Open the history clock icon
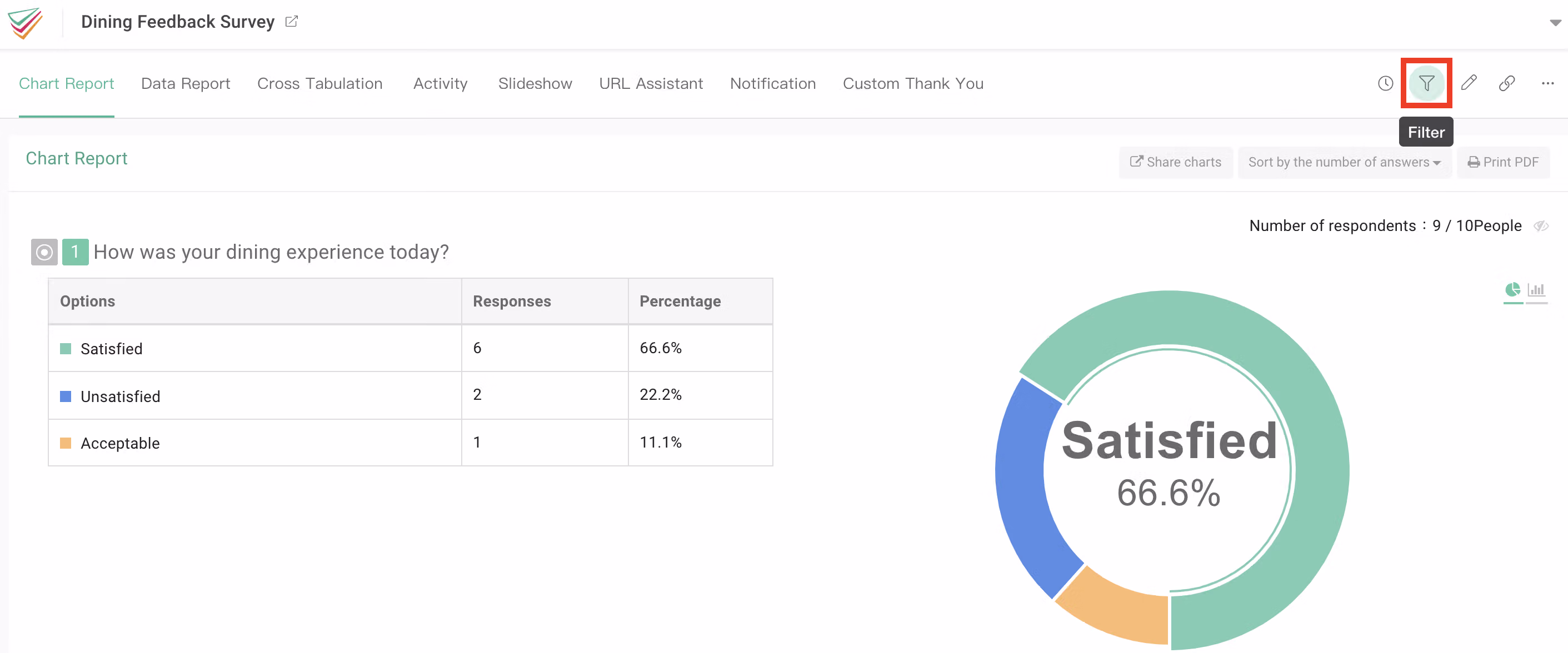This screenshot has width=1568, height=653. coord(1385,83)
